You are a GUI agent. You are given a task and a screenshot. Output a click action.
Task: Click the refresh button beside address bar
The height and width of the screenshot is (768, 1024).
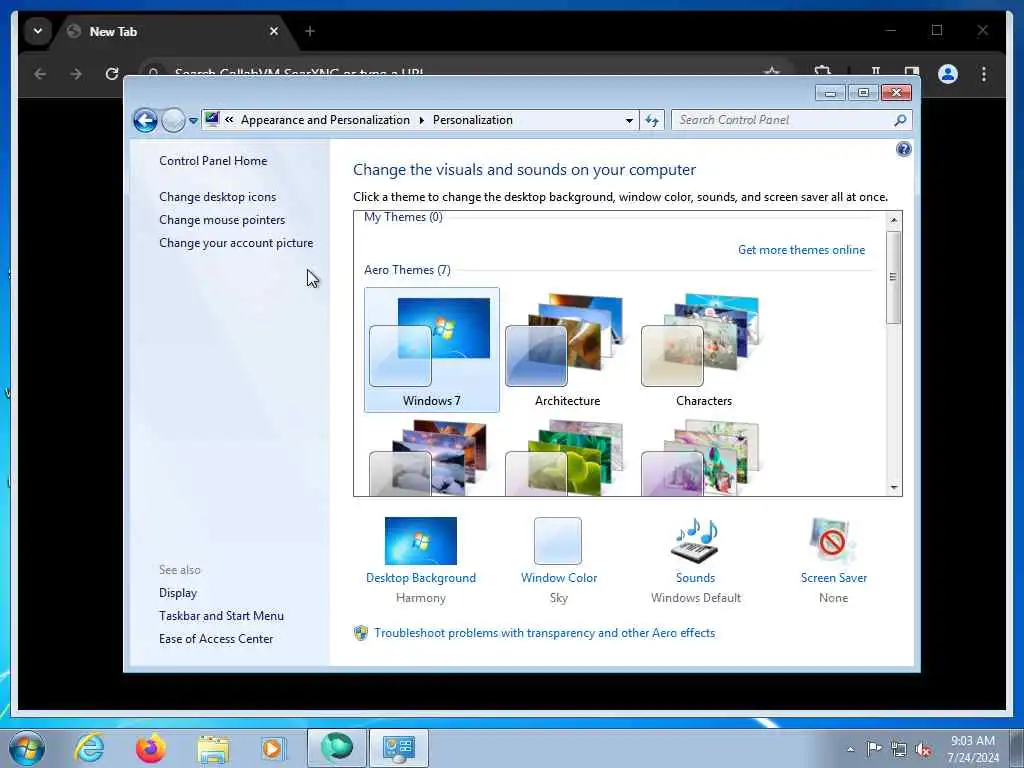(x=652, y=120)
